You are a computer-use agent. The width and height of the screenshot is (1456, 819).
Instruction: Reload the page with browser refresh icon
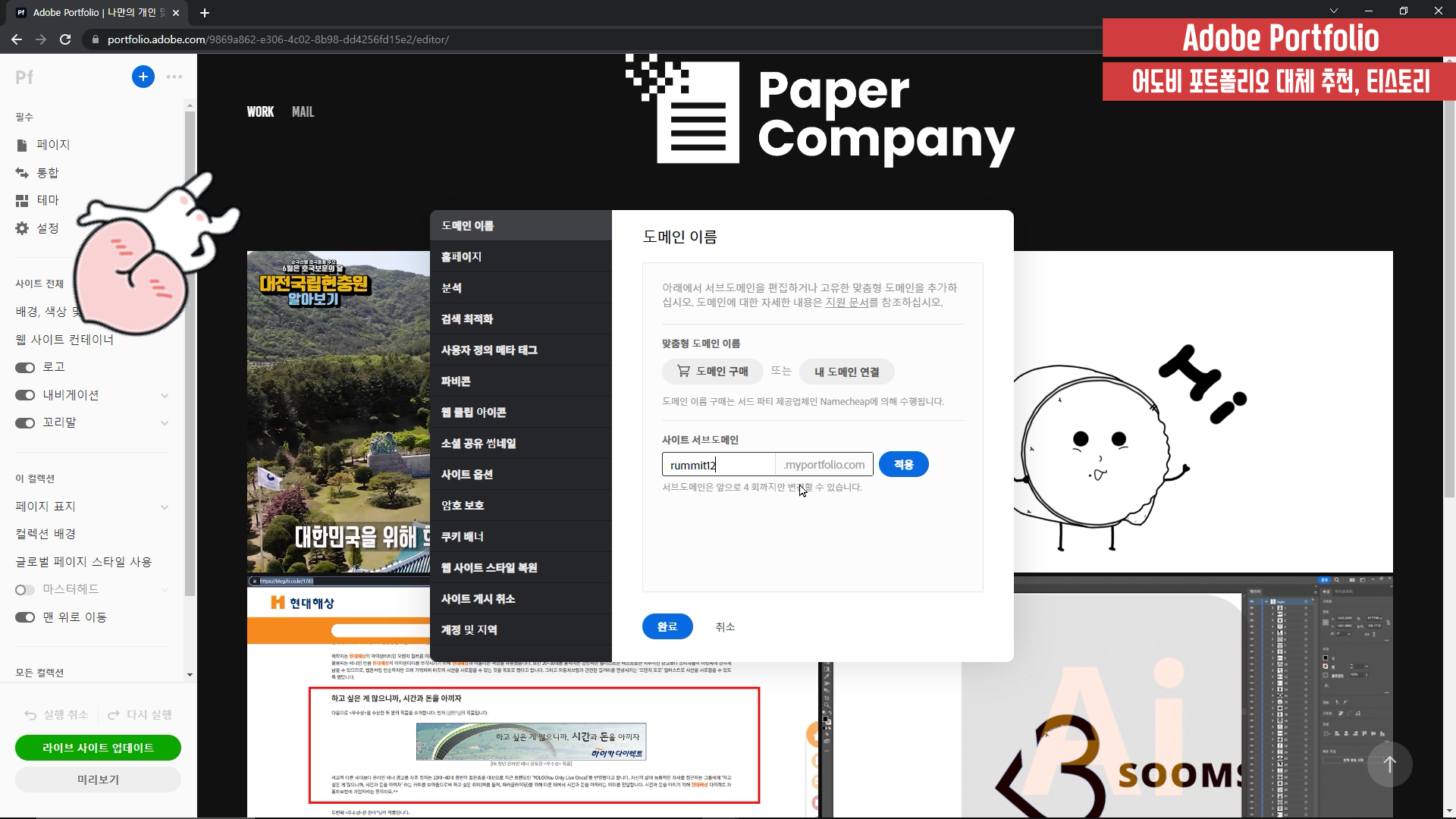65,39
